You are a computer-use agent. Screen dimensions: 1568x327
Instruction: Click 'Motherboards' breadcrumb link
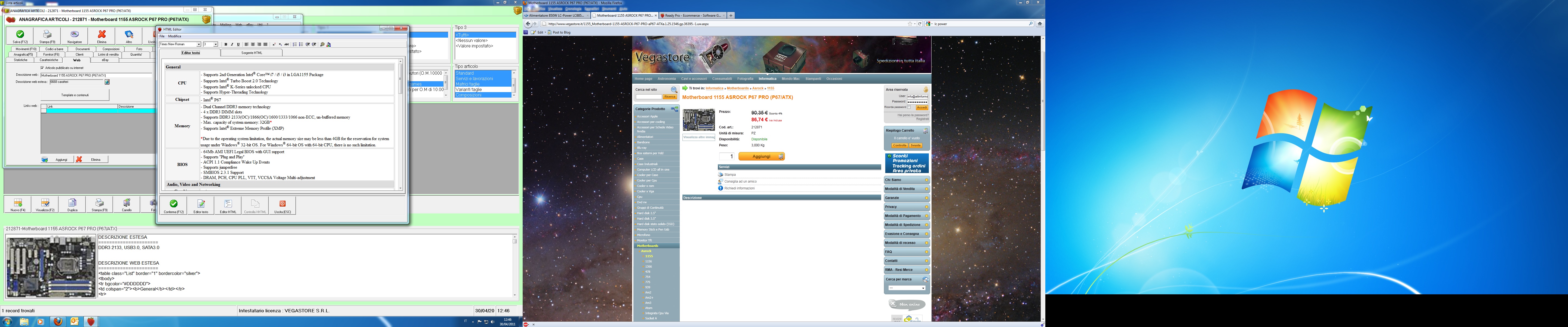click(738, 88)
